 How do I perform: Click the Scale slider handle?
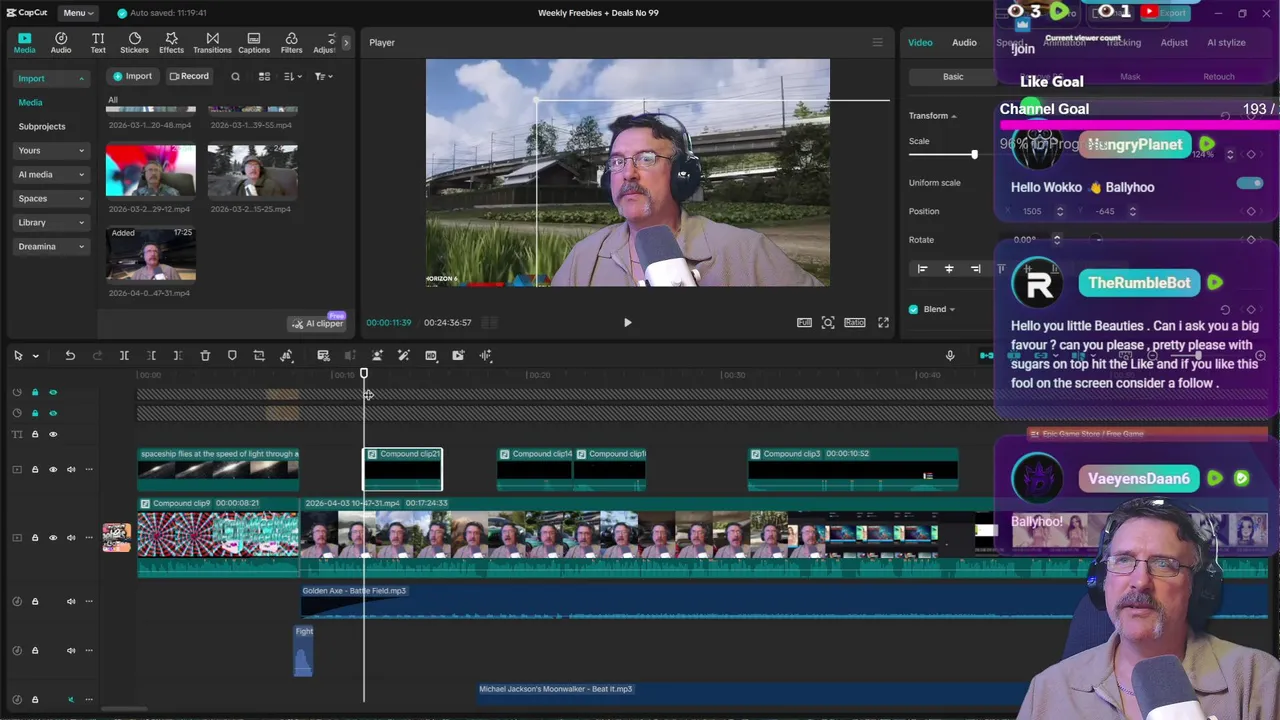[974, 155]
